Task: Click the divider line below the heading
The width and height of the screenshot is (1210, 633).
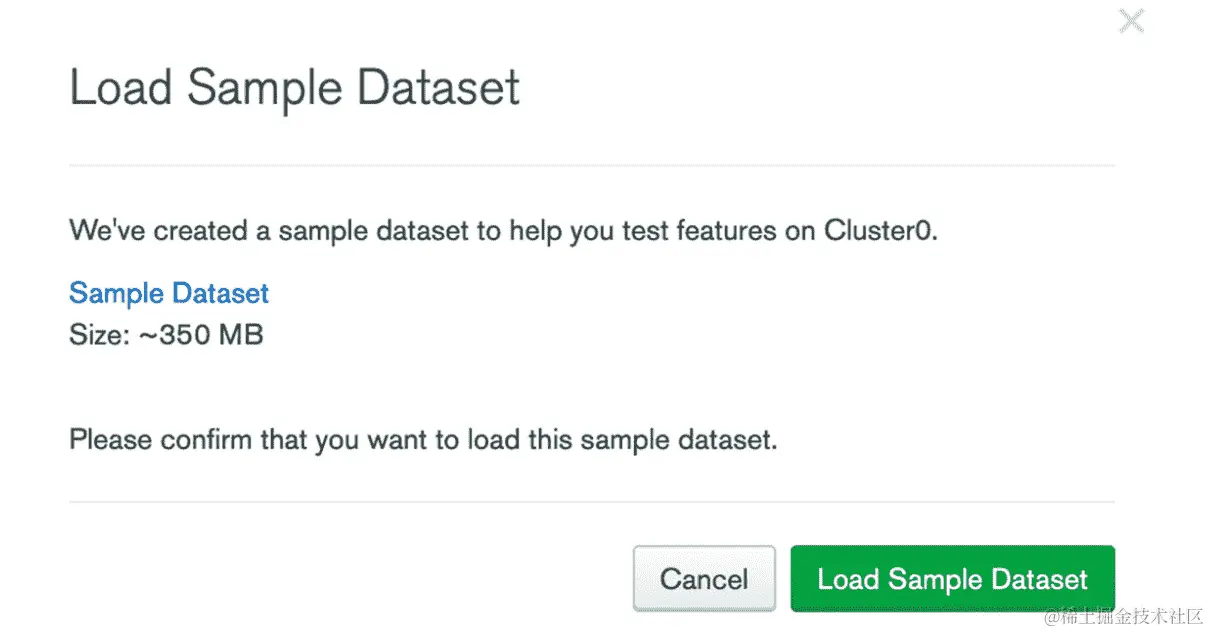Action: coord(591,165)
